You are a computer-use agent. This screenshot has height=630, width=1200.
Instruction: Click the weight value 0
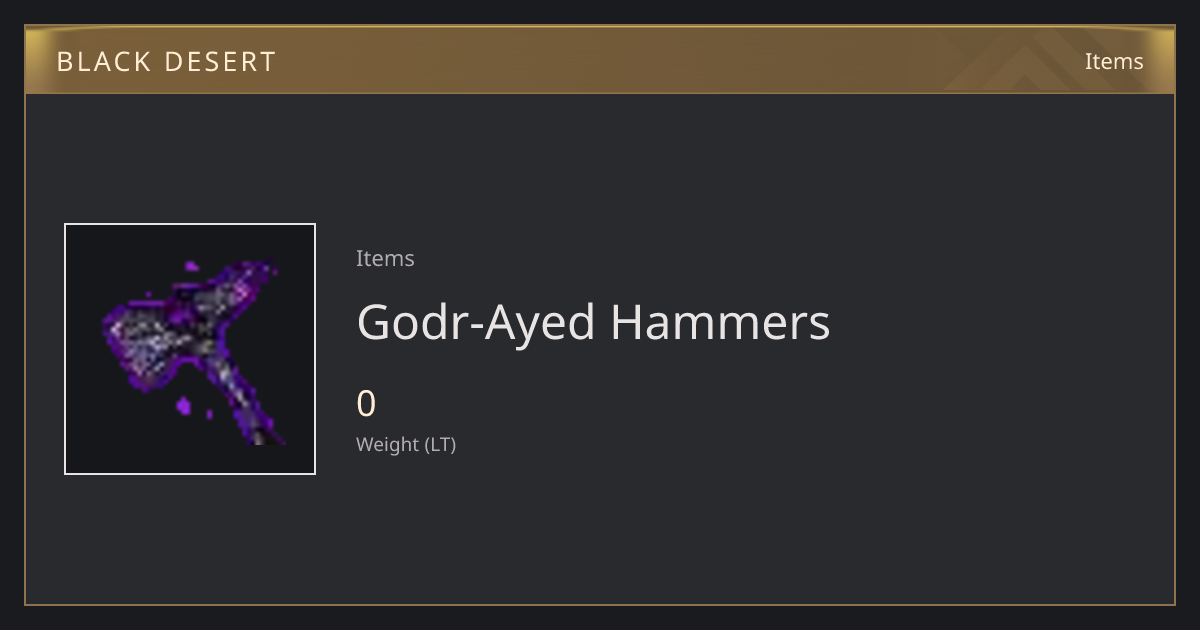coord(366,404)
